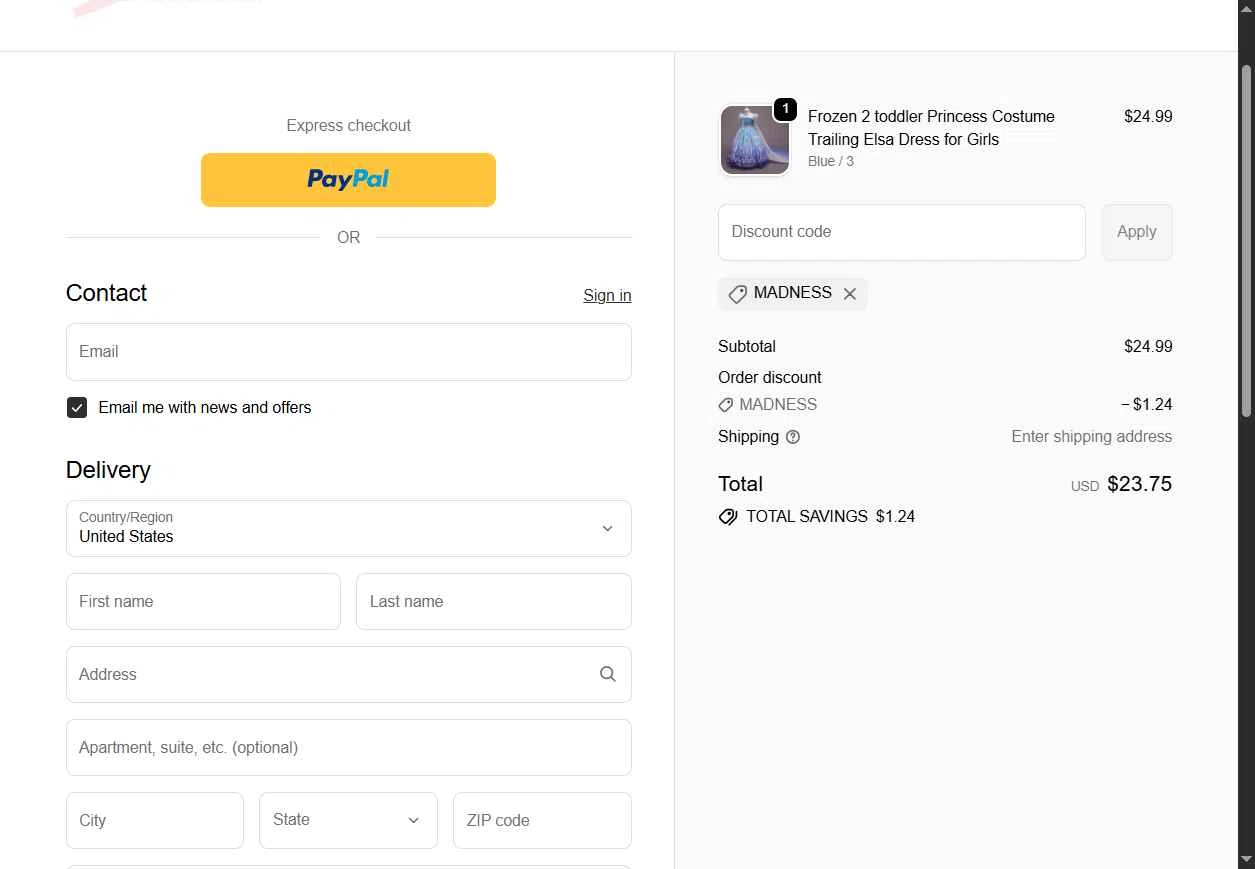The image size is (1255, 869).
Task: Click the Elsa dress product thumbnail
Action: pos(755,140)
